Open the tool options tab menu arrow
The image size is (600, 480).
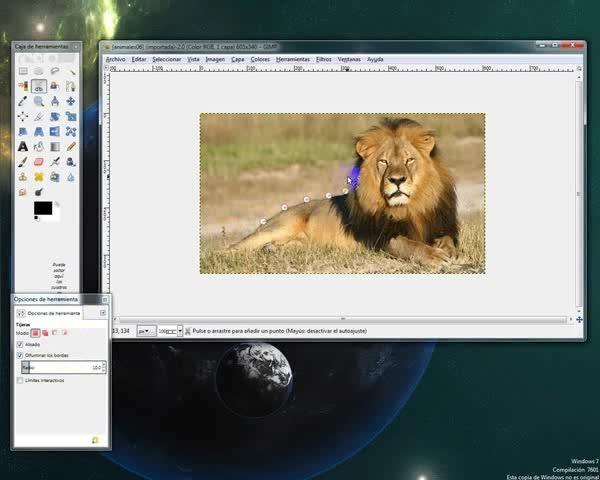tap(103, 313)
